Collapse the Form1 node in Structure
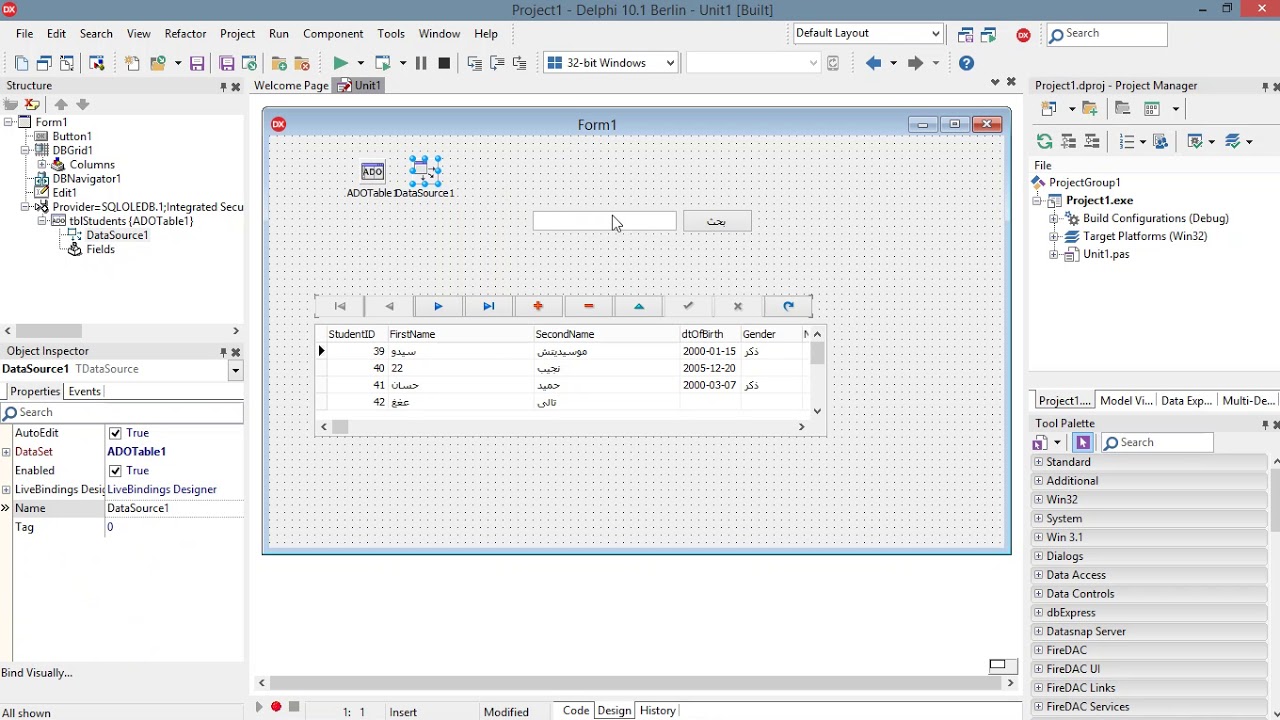The width and height of the screenshot is (1280, 720). coord(8,122)
